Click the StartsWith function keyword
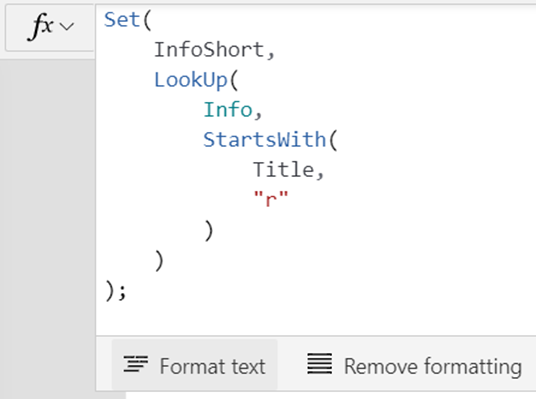 point(265,140)
